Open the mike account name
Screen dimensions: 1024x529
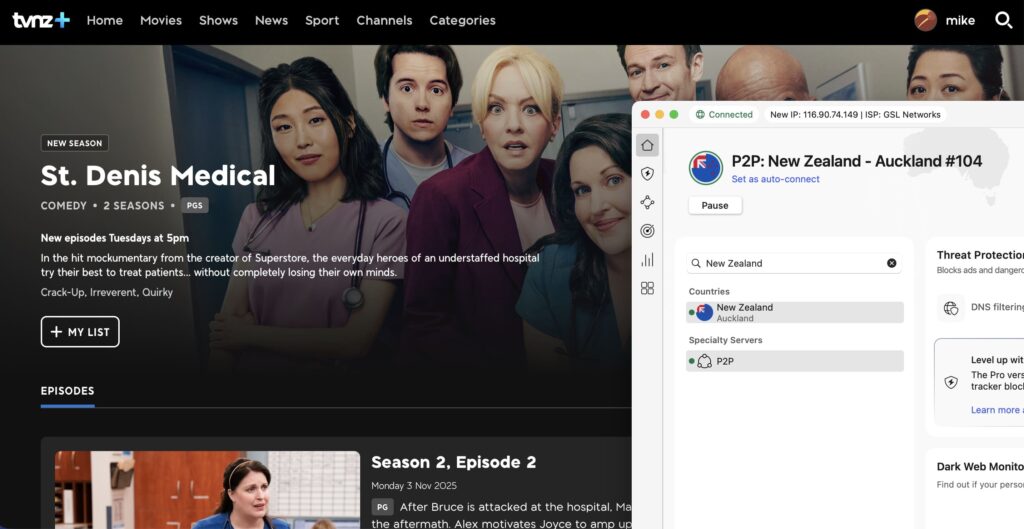(960, 20)
